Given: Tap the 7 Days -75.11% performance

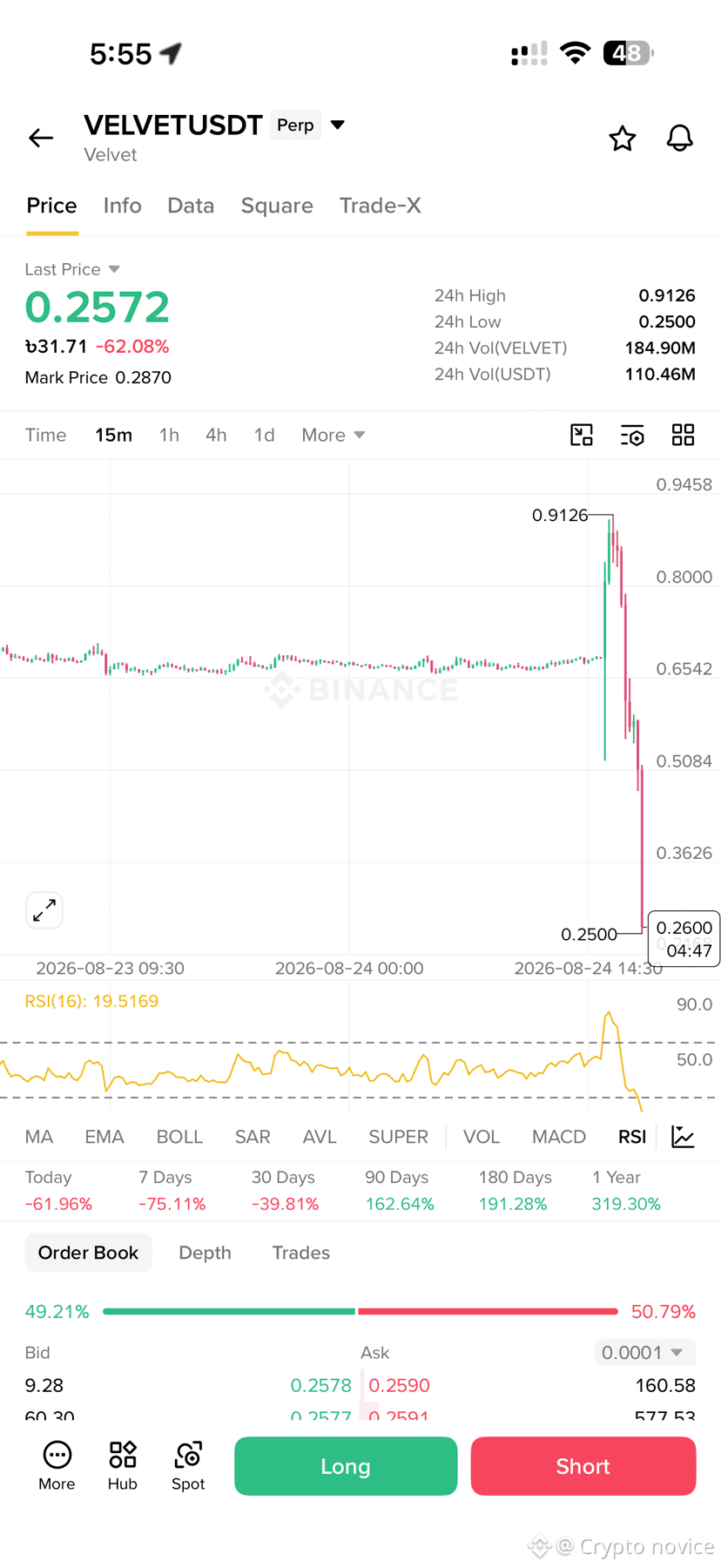Looking at the screenshot, I should (x=172, y=1191).
